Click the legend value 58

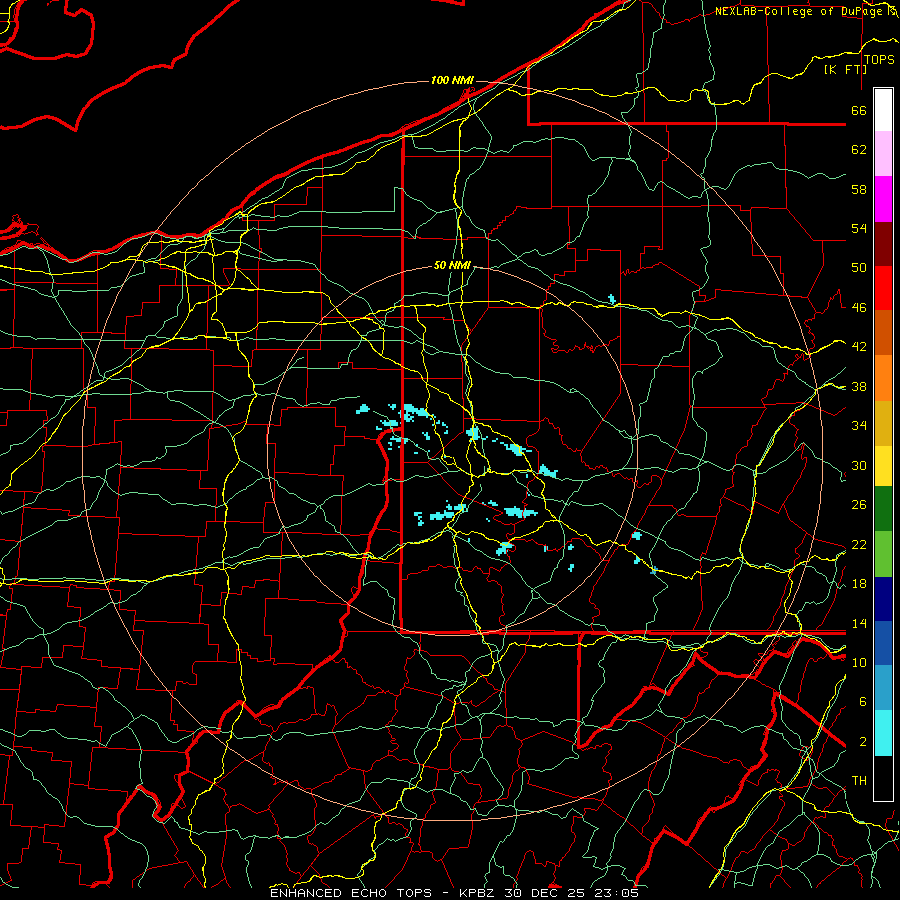859,189
